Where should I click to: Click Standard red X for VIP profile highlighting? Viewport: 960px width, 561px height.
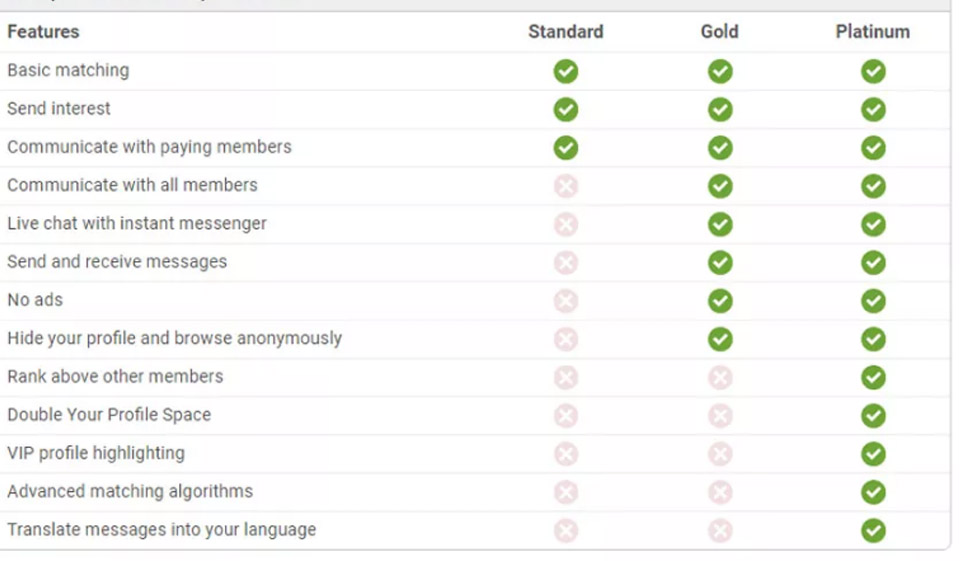click(566, 454)
